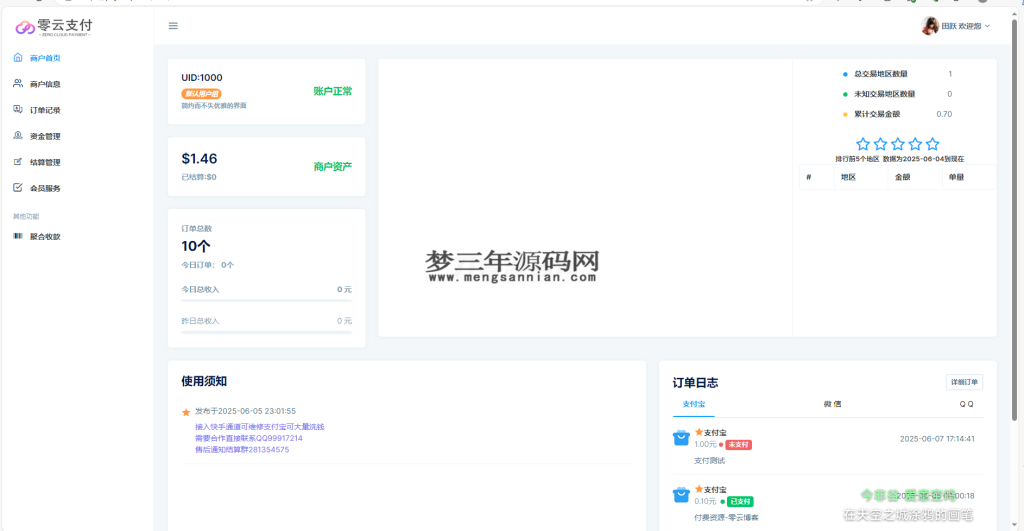Viewport: 1024px width, 531px height.
Task: Click the 10个 order total
Action: (x=196, y=246)
